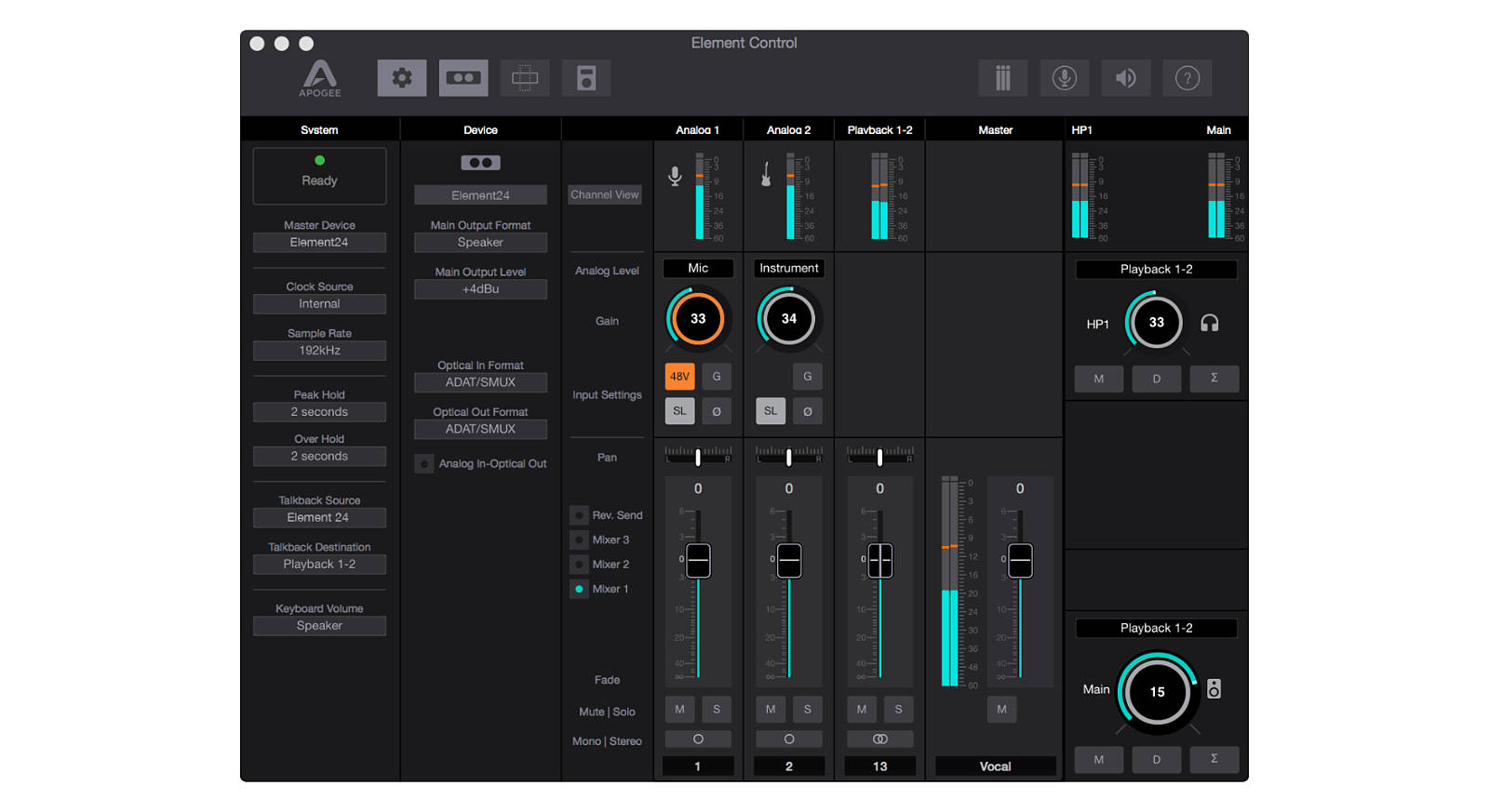
Task: Open Analog 2 Instrument input type selector
Action: point(789,269)
